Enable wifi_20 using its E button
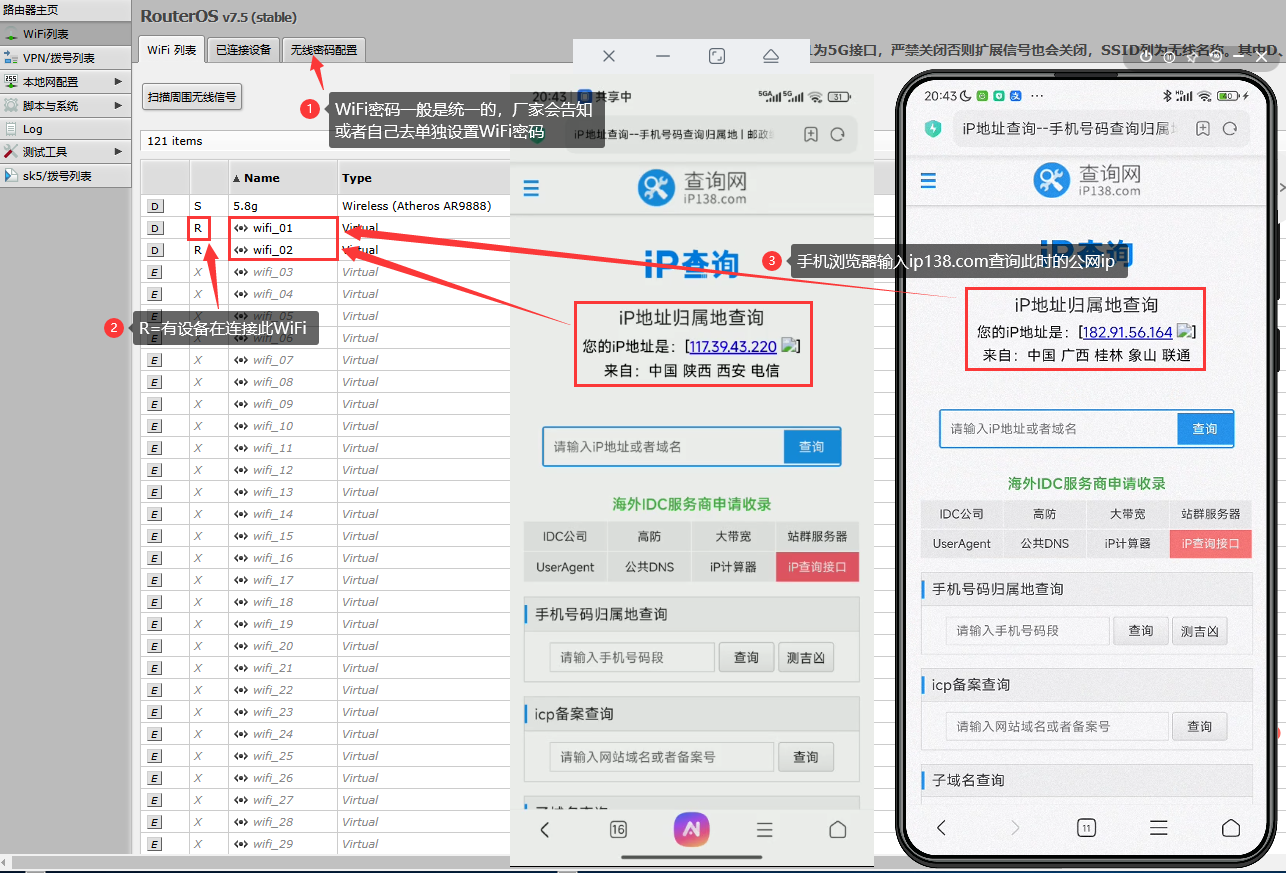1286x873 pixels. 155,646
